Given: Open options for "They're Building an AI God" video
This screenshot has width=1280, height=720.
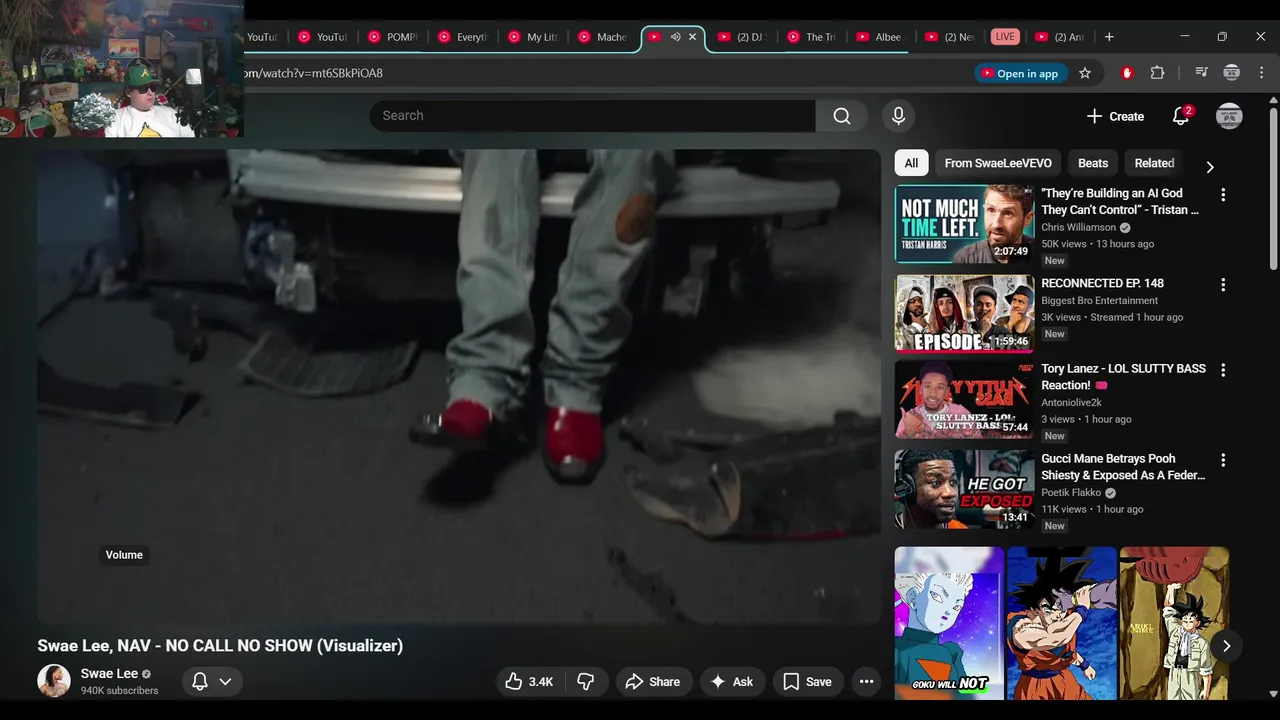Looking at the screenshot, I should [1223, 195].
